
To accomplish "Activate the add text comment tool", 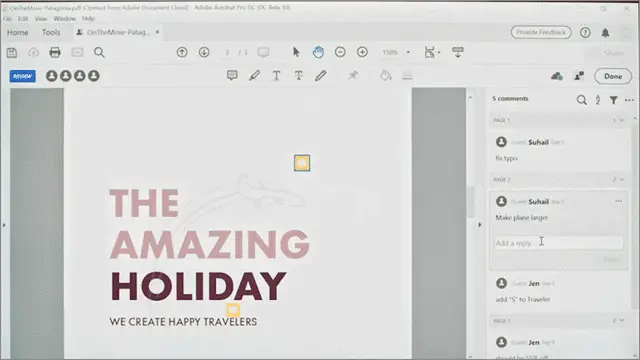I will coord(276,76).
